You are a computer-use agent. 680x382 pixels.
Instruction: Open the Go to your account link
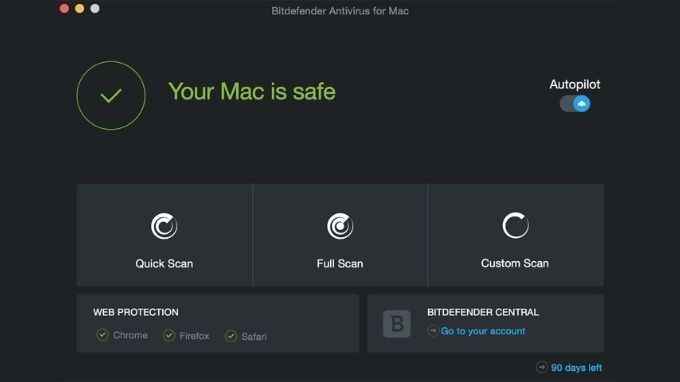coord(483,331)
